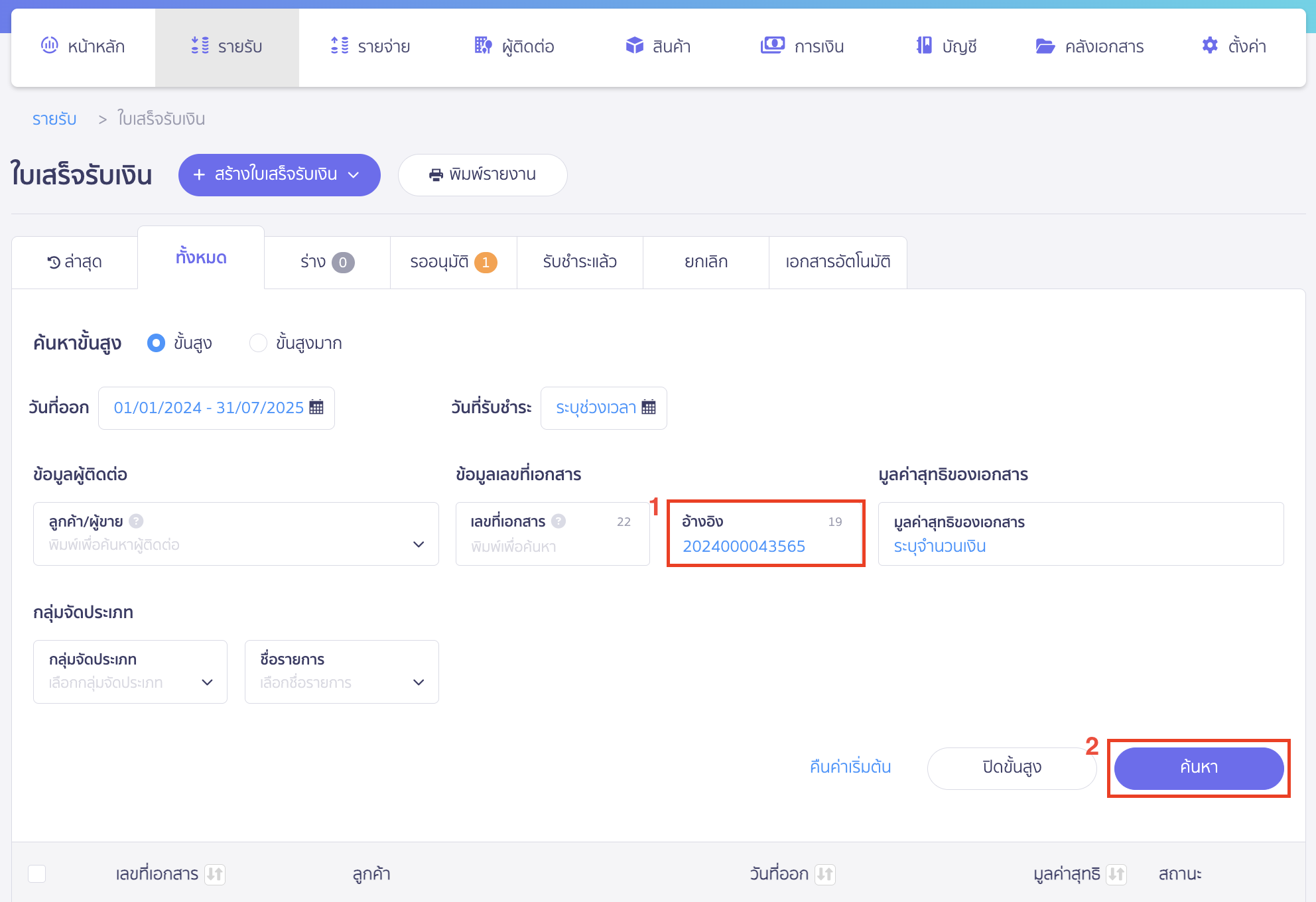Open the รับชำระแล้ว tab
The image size is (1316, 902).
click(579, 261)
